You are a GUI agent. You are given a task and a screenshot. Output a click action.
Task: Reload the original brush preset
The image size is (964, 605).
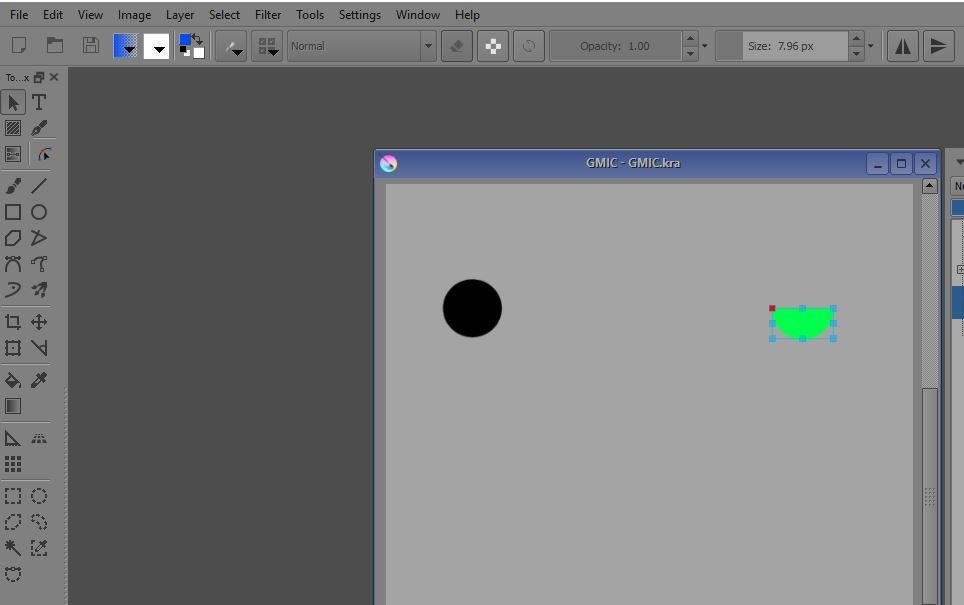[529, 46]
